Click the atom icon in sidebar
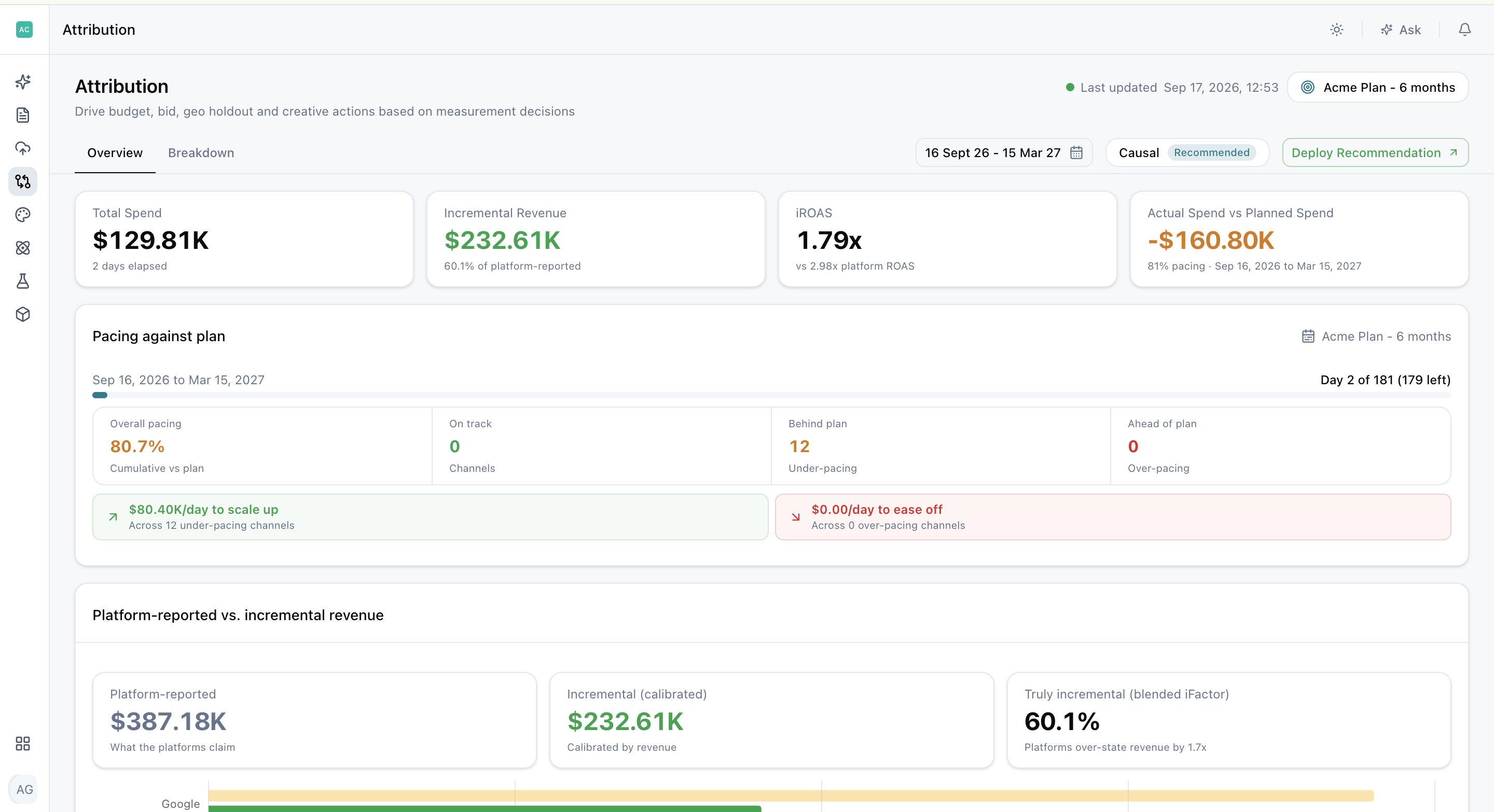1494x812 pixels. (23, 248)
